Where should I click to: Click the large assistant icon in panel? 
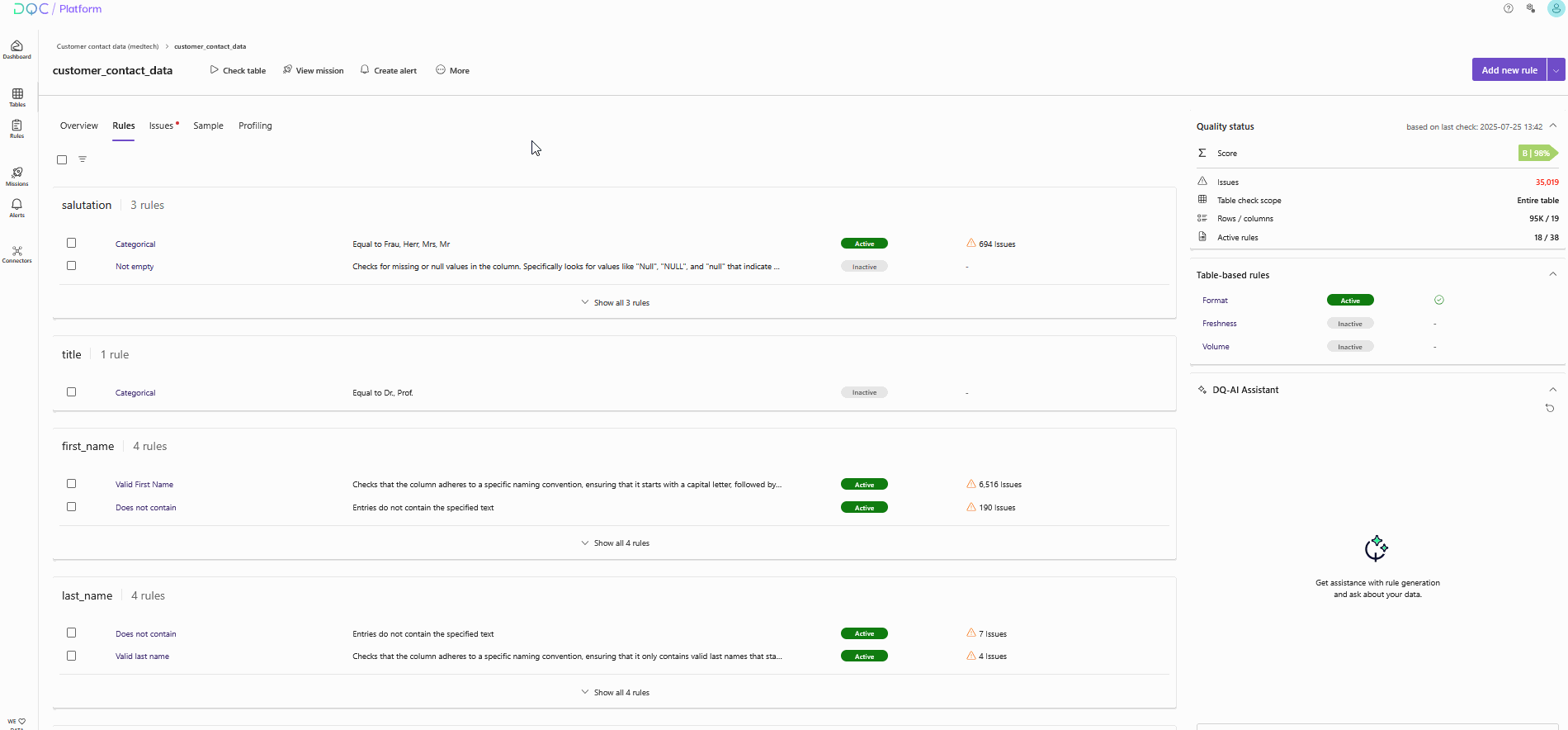coord(1377,548)
